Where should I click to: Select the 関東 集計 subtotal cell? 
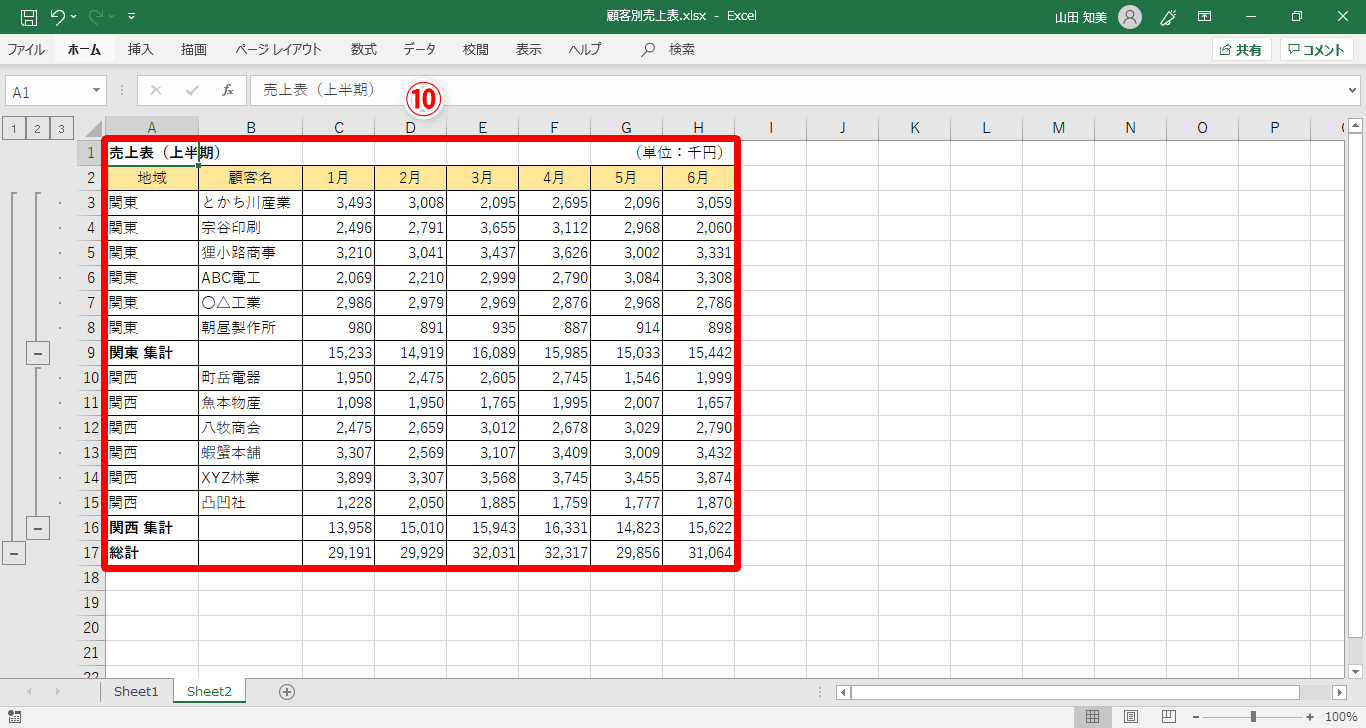152,353
